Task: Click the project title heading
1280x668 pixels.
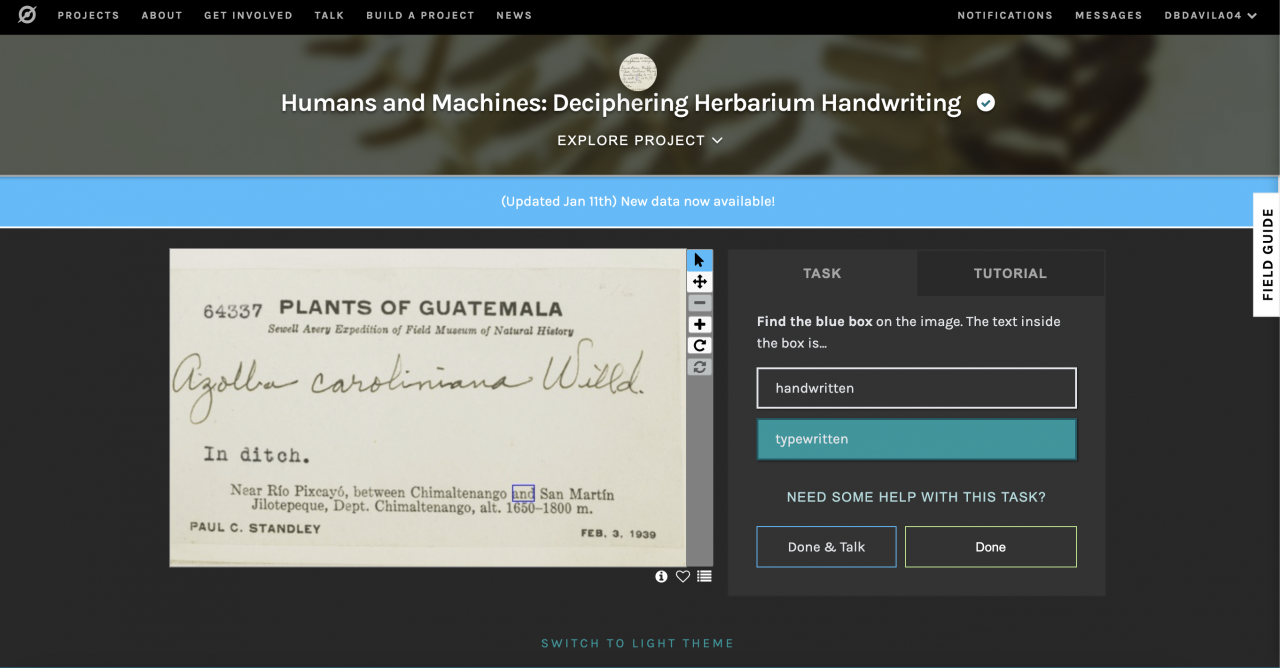Action: pos(621,102)
